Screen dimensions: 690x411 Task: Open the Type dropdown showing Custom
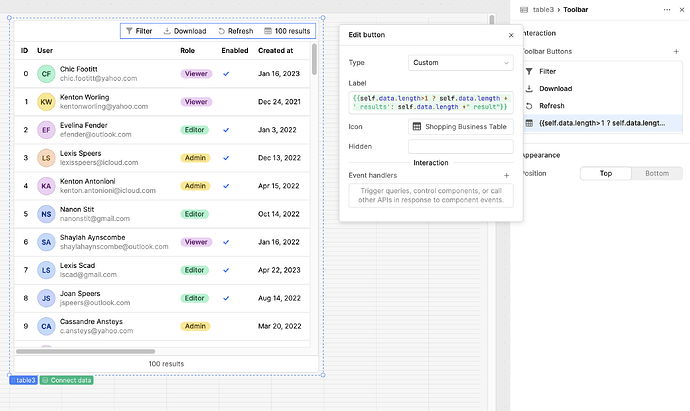(x=460, y=62)
